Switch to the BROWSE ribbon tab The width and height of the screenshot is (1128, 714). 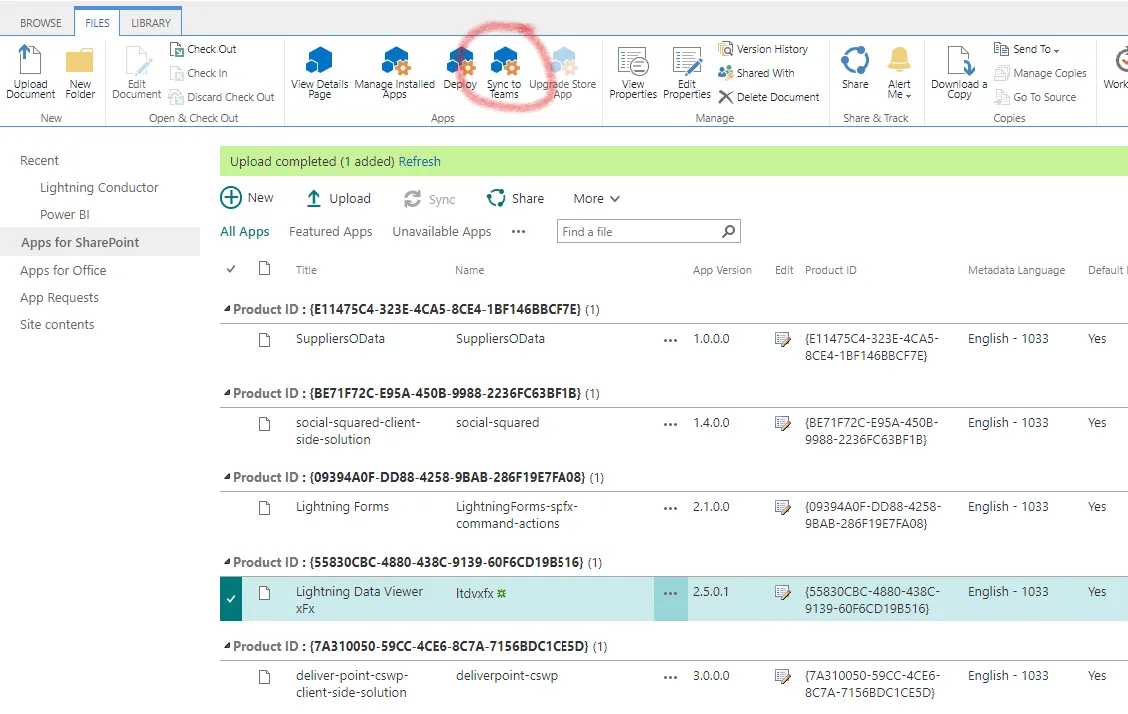pos(41,23)
